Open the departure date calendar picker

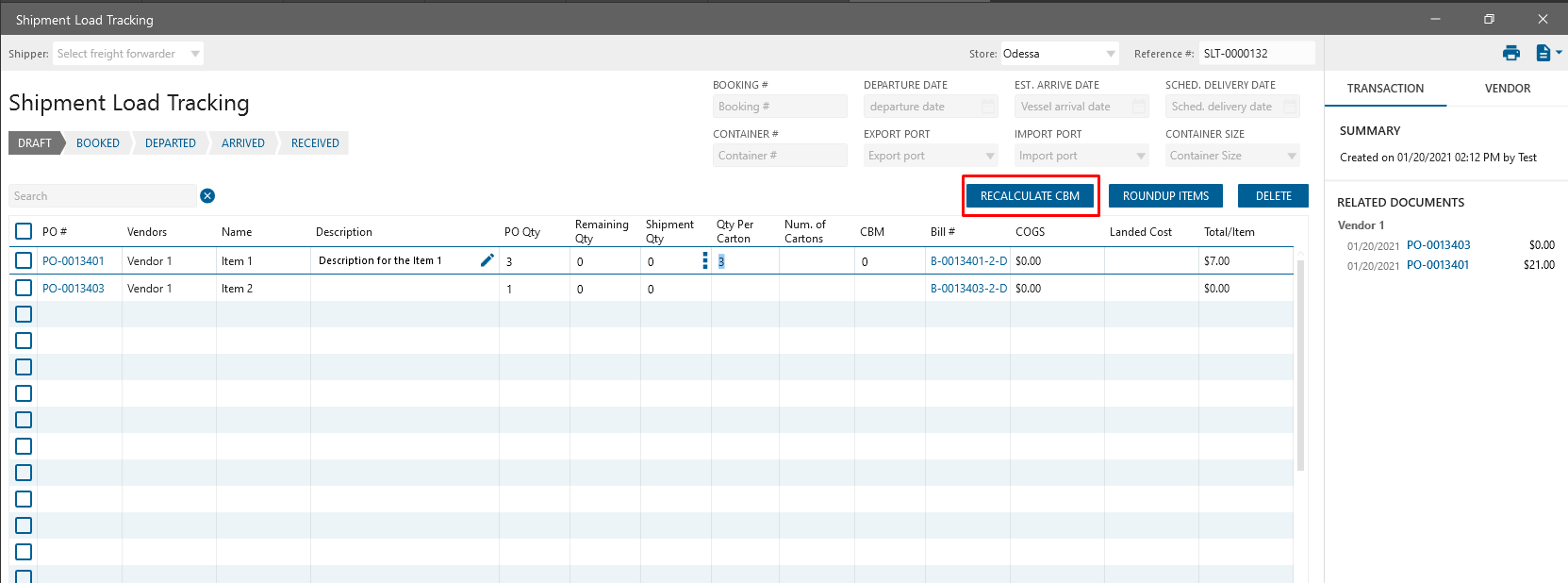(x=988, y=107)
